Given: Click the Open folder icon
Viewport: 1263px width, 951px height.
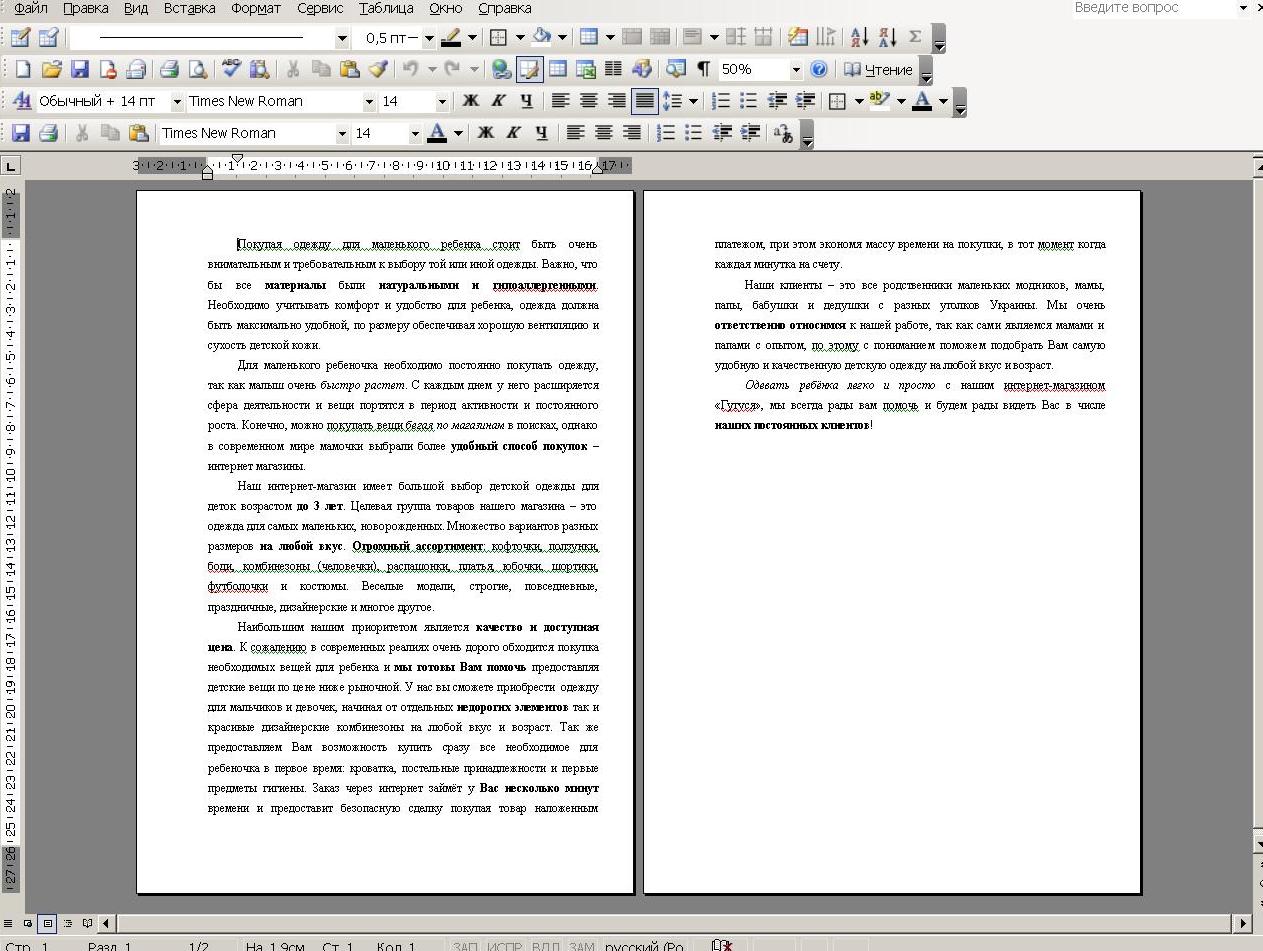Looking at the screenshot, I should point(51,69).
